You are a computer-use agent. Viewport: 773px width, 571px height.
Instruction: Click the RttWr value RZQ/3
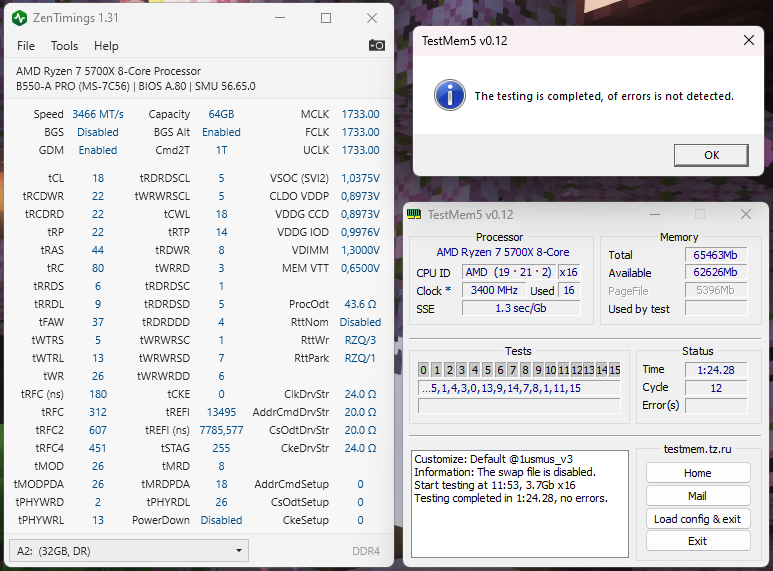[360, 340]
